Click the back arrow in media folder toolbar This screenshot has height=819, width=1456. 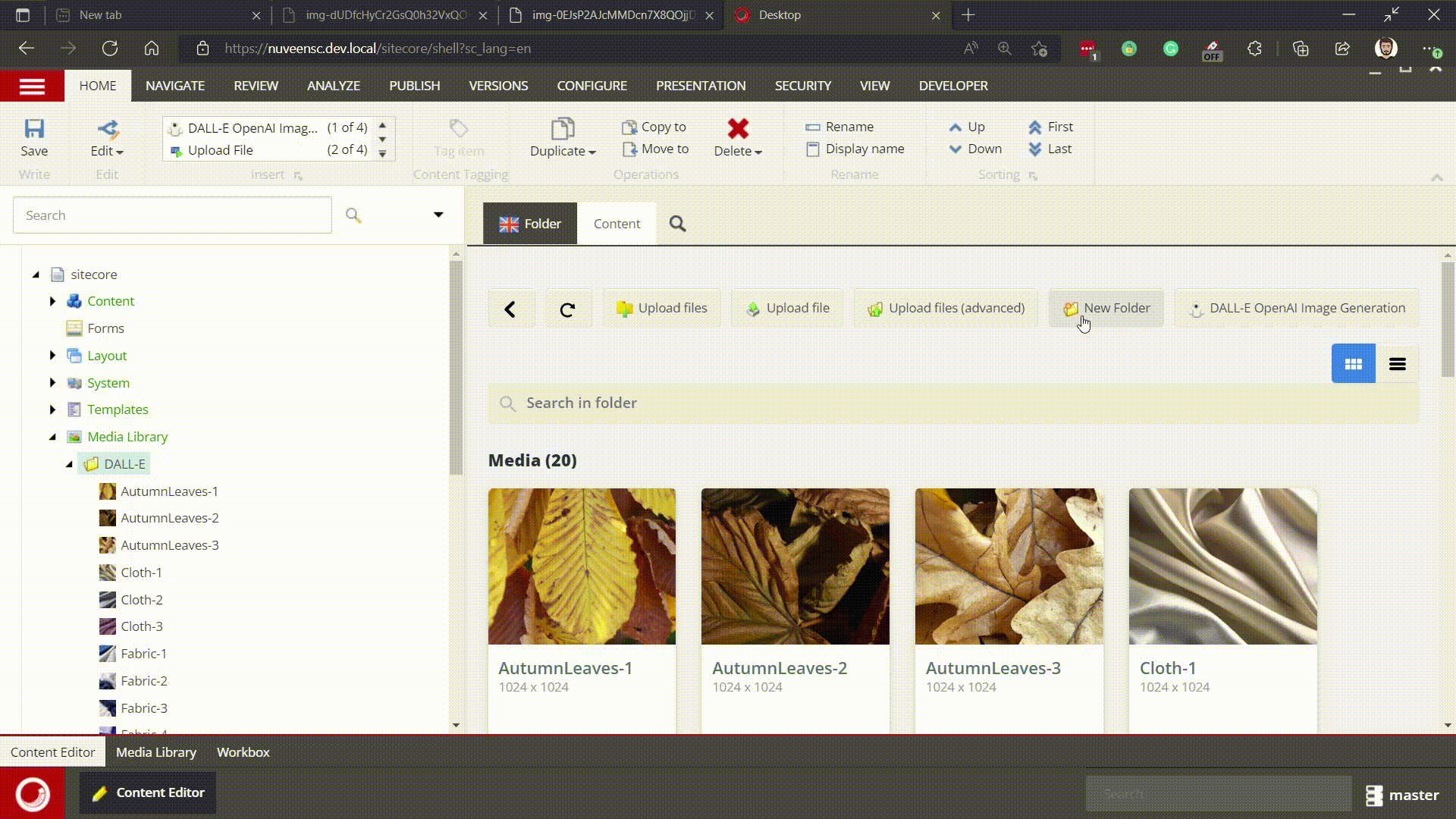click(x=510, y=309)
